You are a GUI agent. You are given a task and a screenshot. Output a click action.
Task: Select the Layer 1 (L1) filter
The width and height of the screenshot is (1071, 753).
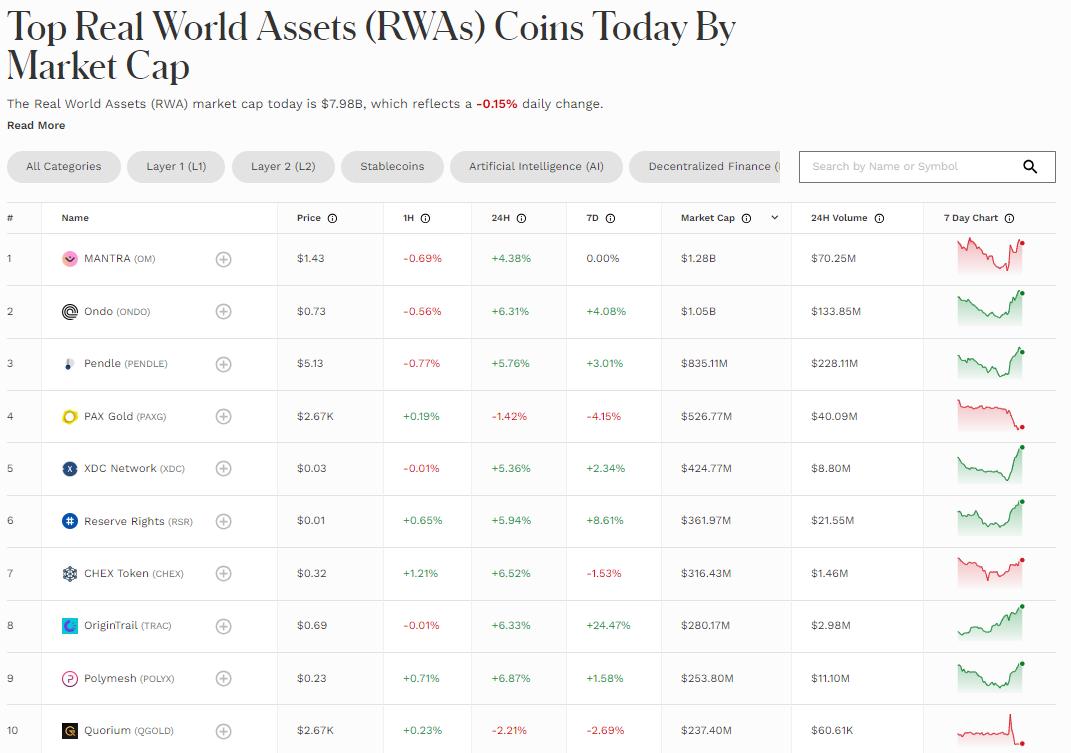[x=176, y=167]
